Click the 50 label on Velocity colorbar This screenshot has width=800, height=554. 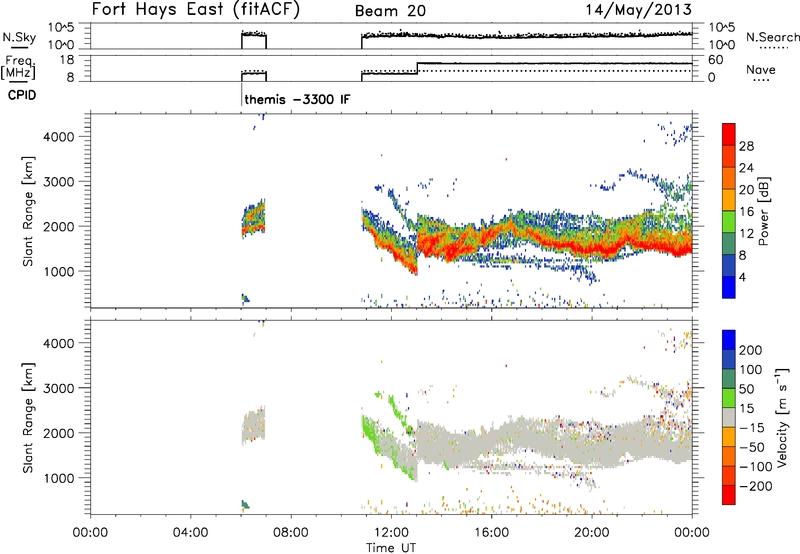pyautogui.click(x=746, y=389)
